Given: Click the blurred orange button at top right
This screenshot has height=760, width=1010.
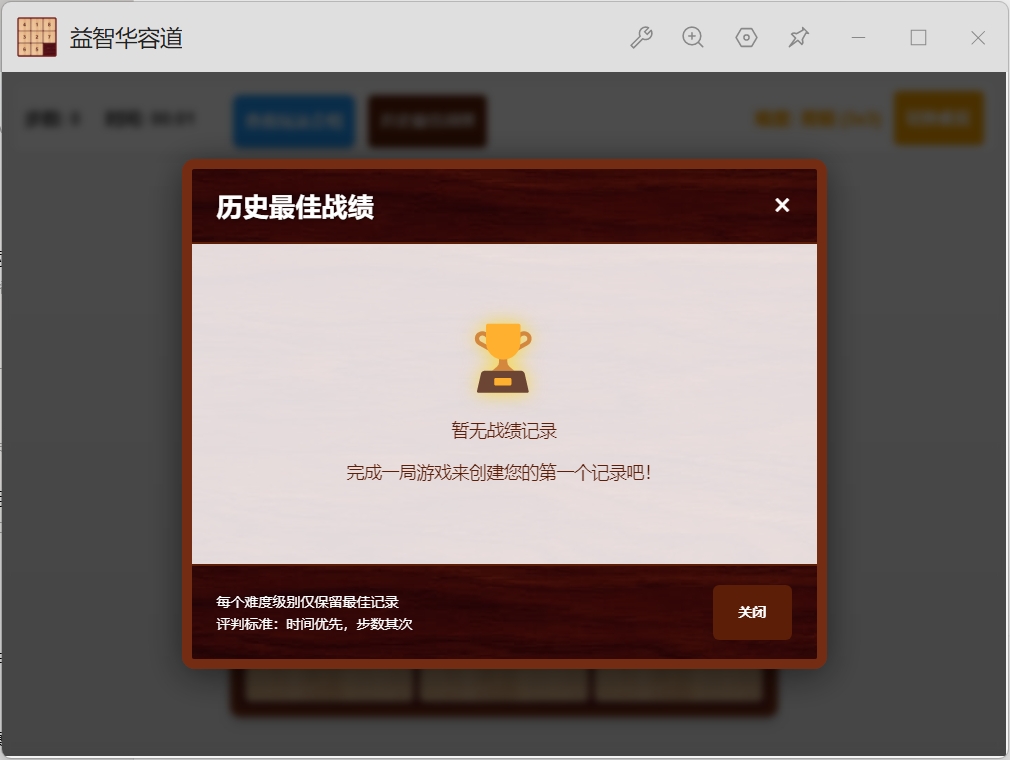Looking at the screenshot, I should (939, 118).
